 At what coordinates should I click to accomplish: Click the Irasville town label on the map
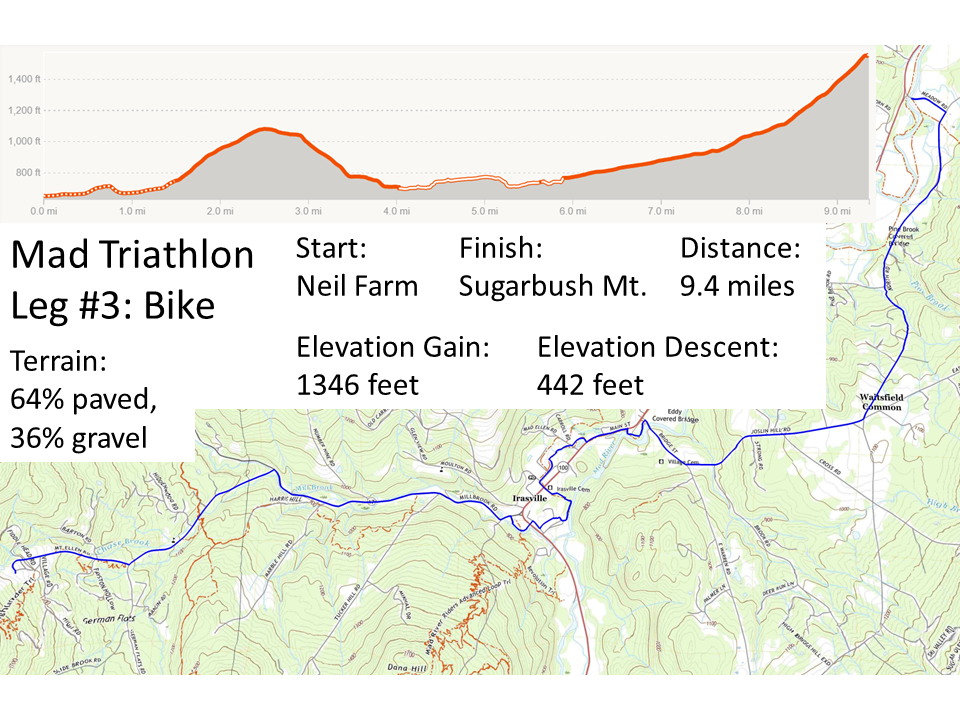[530, 498]
